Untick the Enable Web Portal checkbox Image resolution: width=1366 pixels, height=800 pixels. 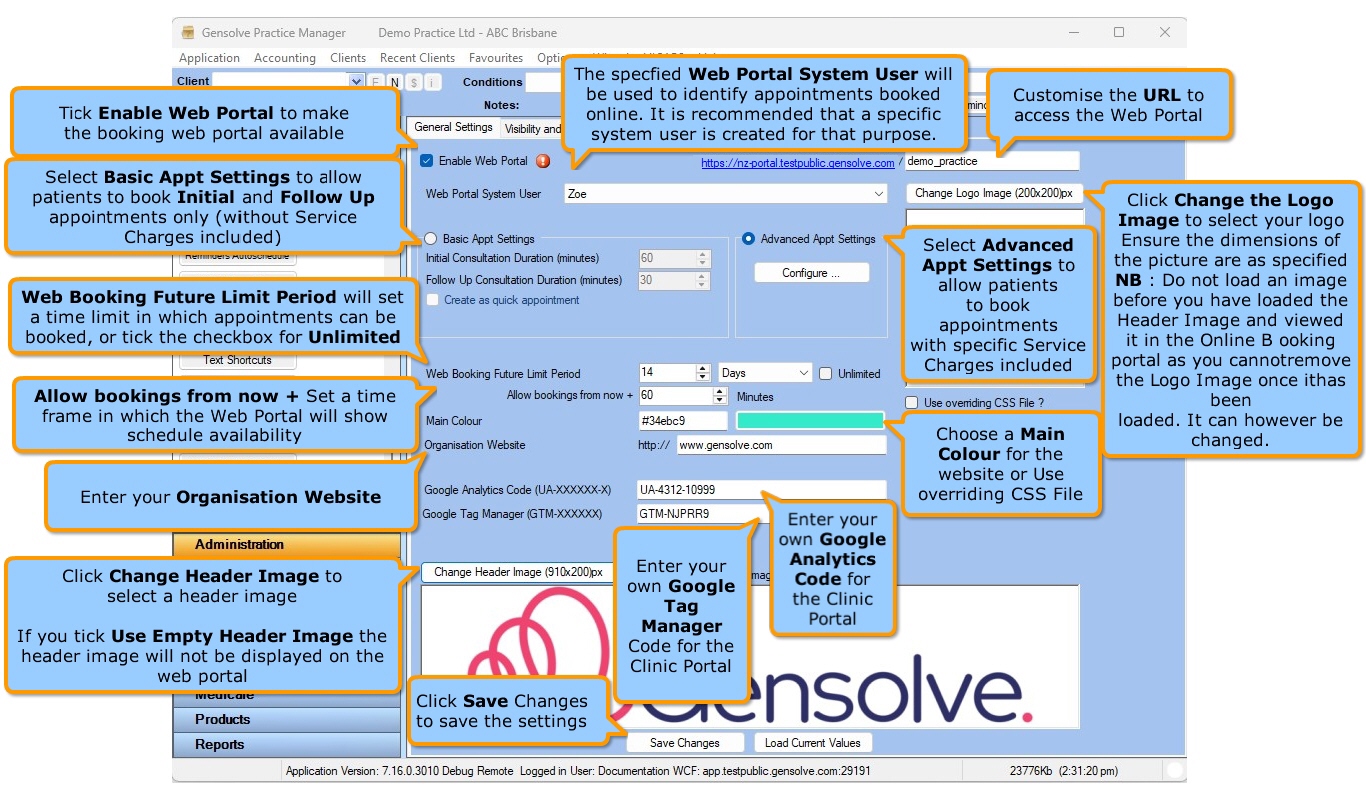(x=427, y=161)
